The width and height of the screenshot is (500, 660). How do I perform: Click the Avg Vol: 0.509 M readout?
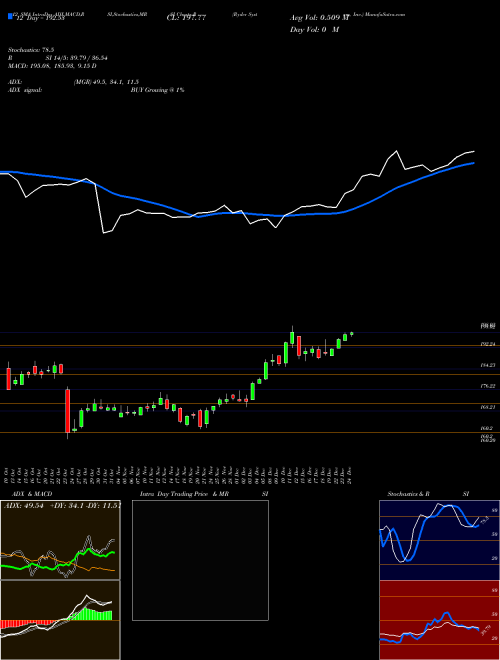(319, 18)
